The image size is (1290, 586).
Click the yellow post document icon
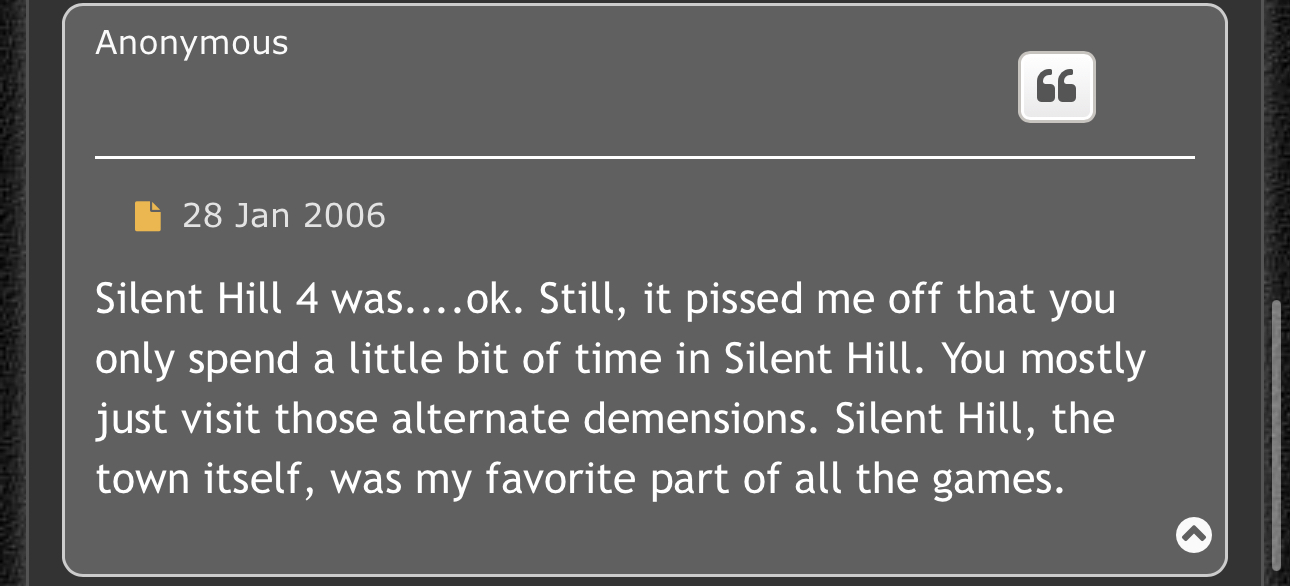click(x=148, y=216)
